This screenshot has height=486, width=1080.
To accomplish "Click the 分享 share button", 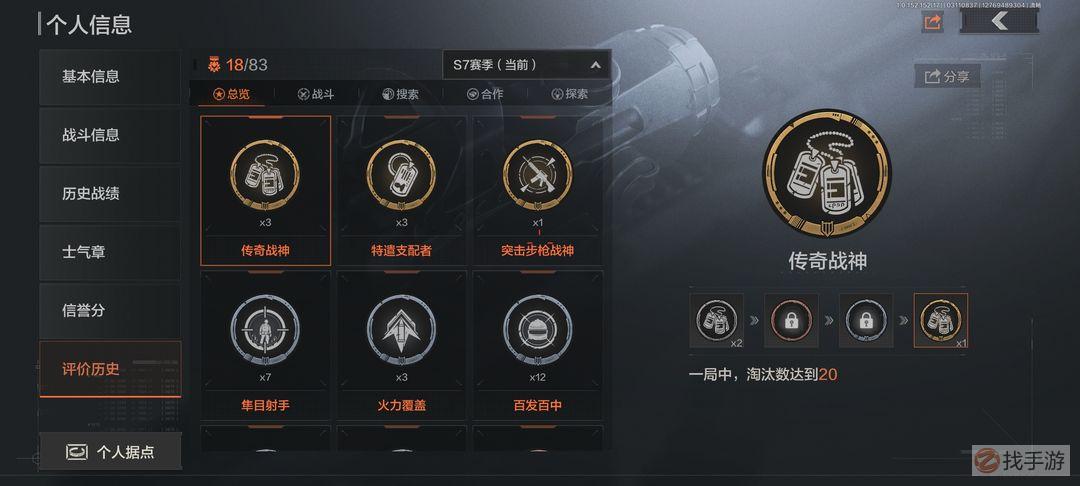I will pyautogui.click(x=947, y=76).
